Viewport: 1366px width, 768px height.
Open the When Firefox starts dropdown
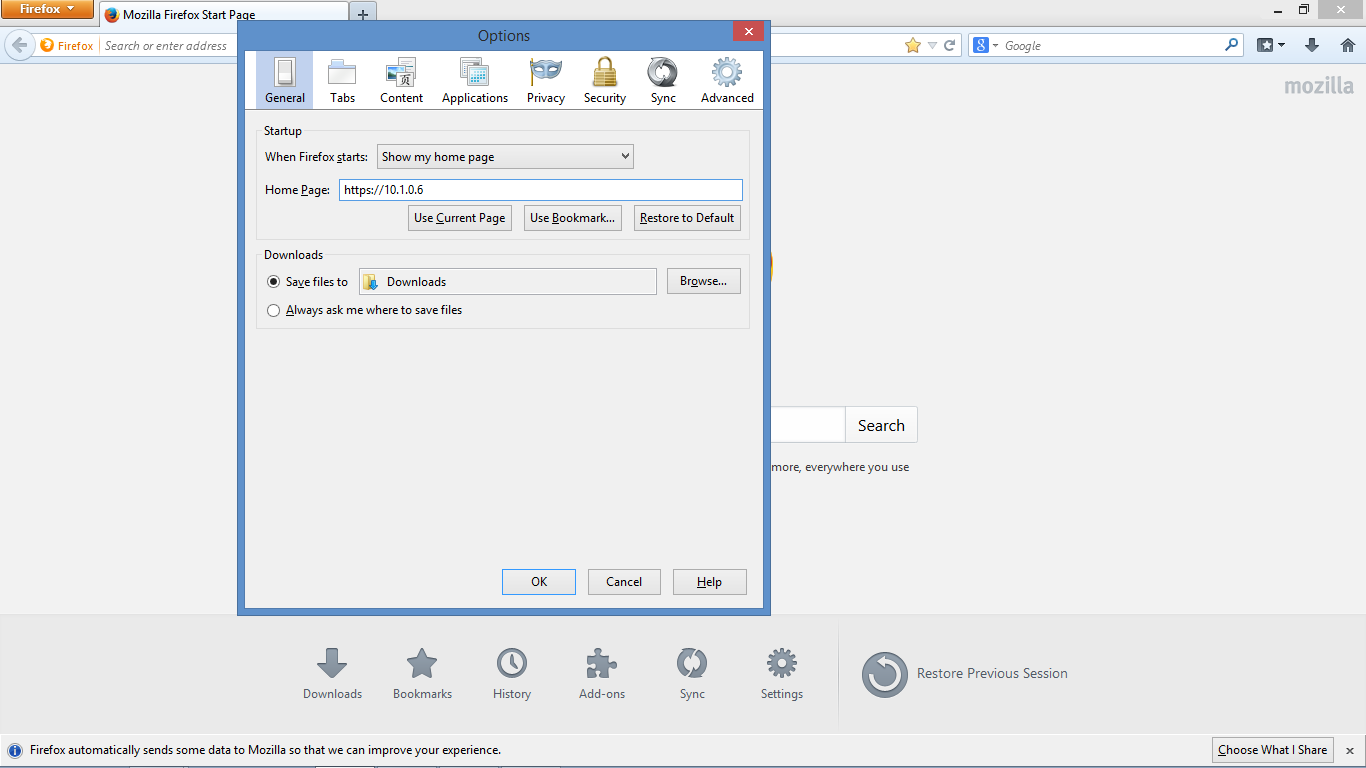(505, 157)
